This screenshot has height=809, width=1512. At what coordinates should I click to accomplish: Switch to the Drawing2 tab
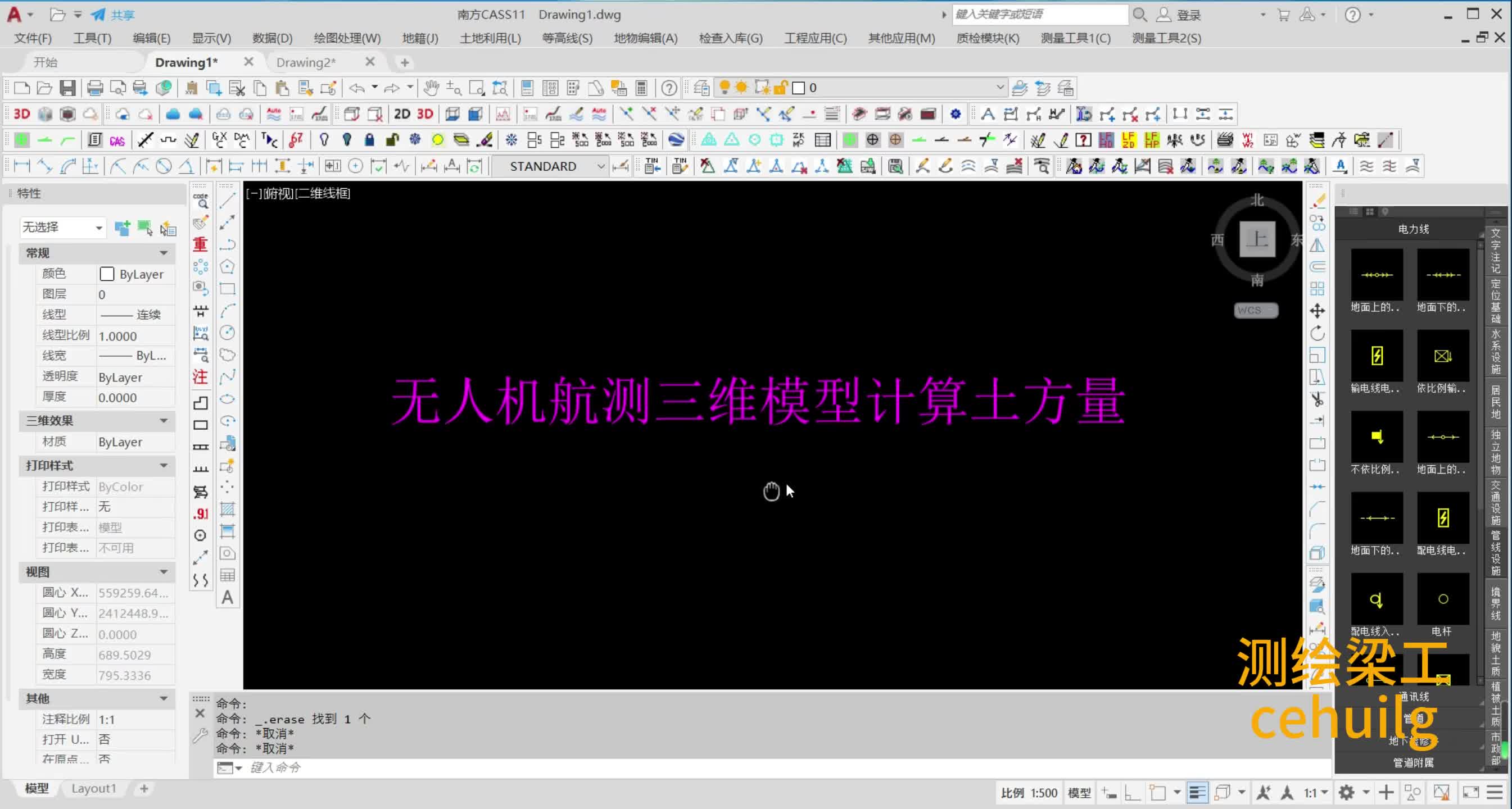tap(306, 62)
